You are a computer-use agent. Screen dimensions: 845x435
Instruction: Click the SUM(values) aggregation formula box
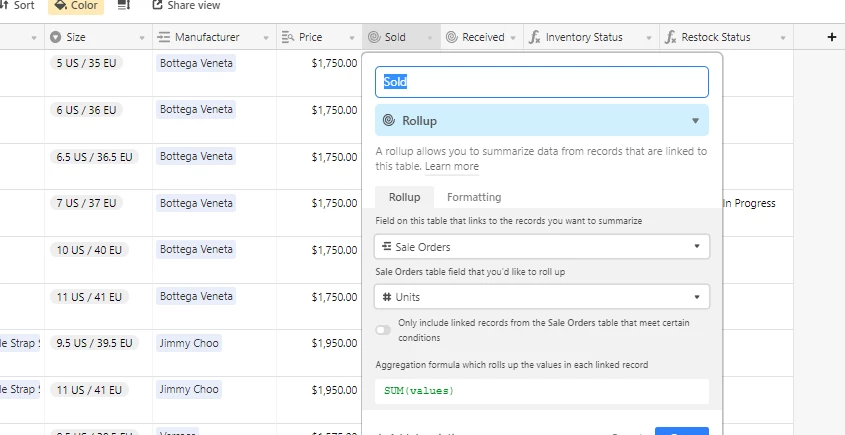[542, 391]
